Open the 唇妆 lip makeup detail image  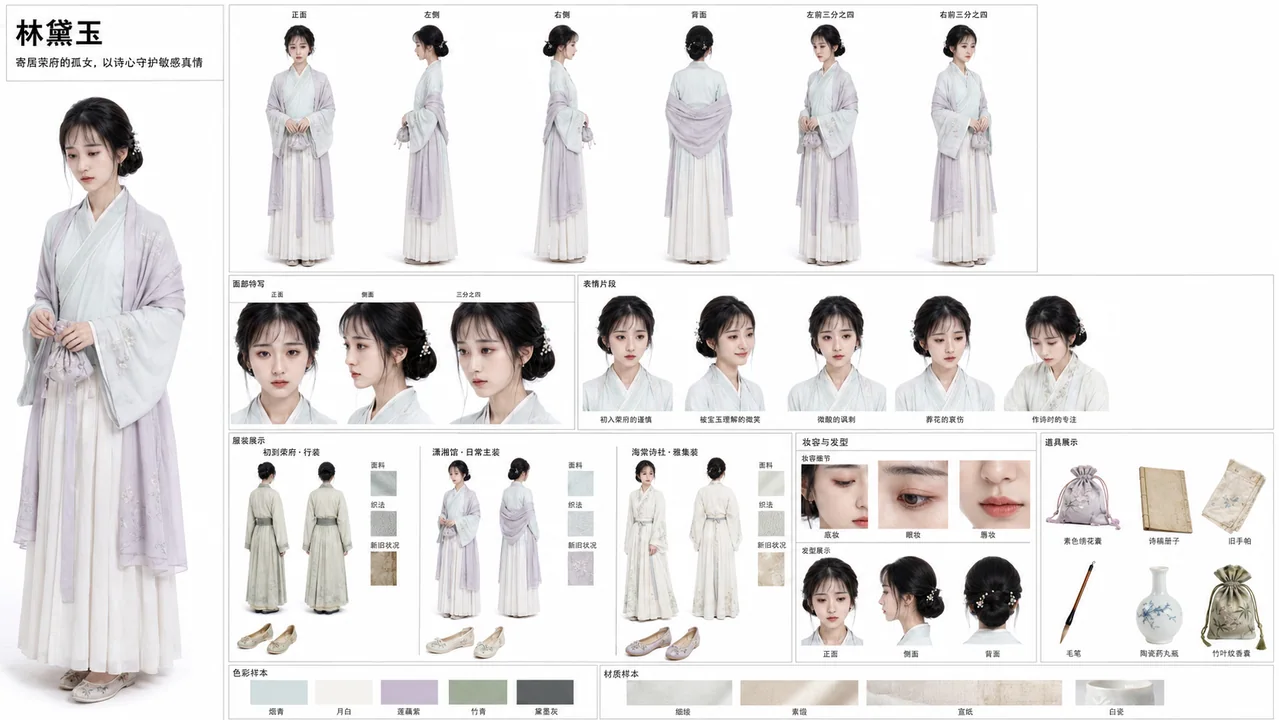pyautogui.click(x=994, y=494)
